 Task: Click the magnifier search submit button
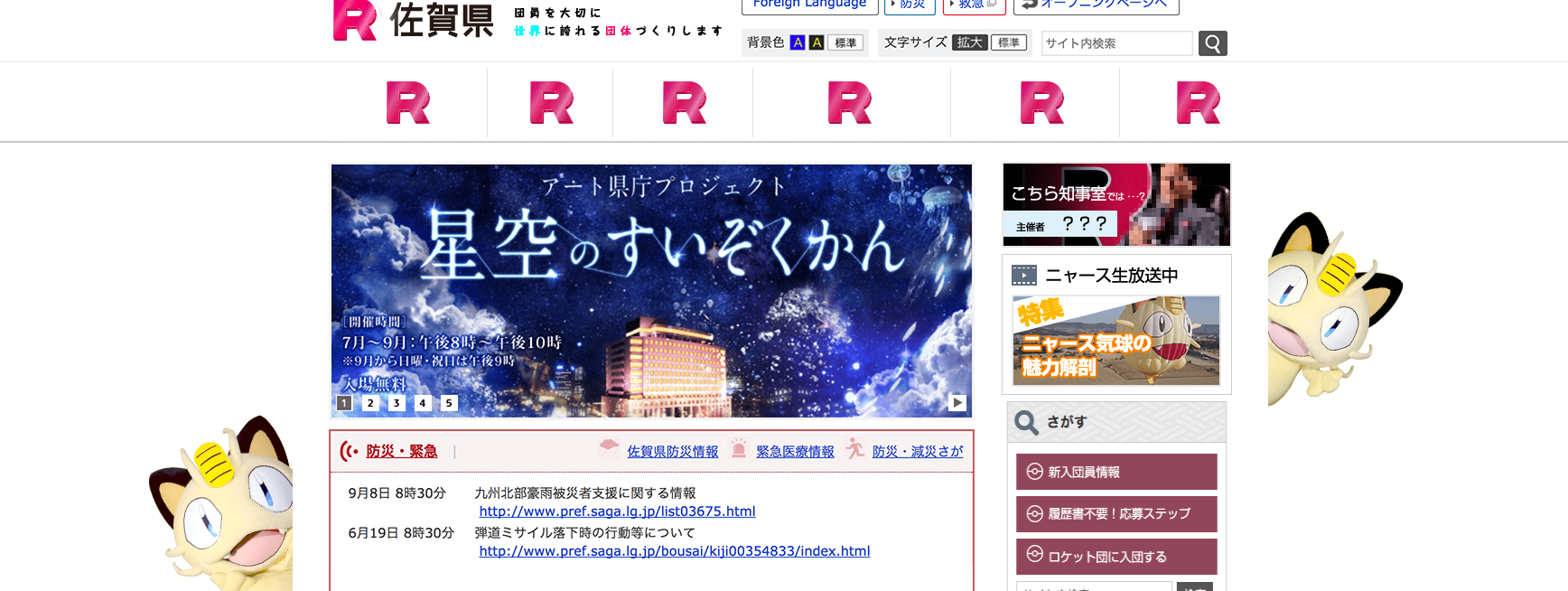[x=1212, y=43]
